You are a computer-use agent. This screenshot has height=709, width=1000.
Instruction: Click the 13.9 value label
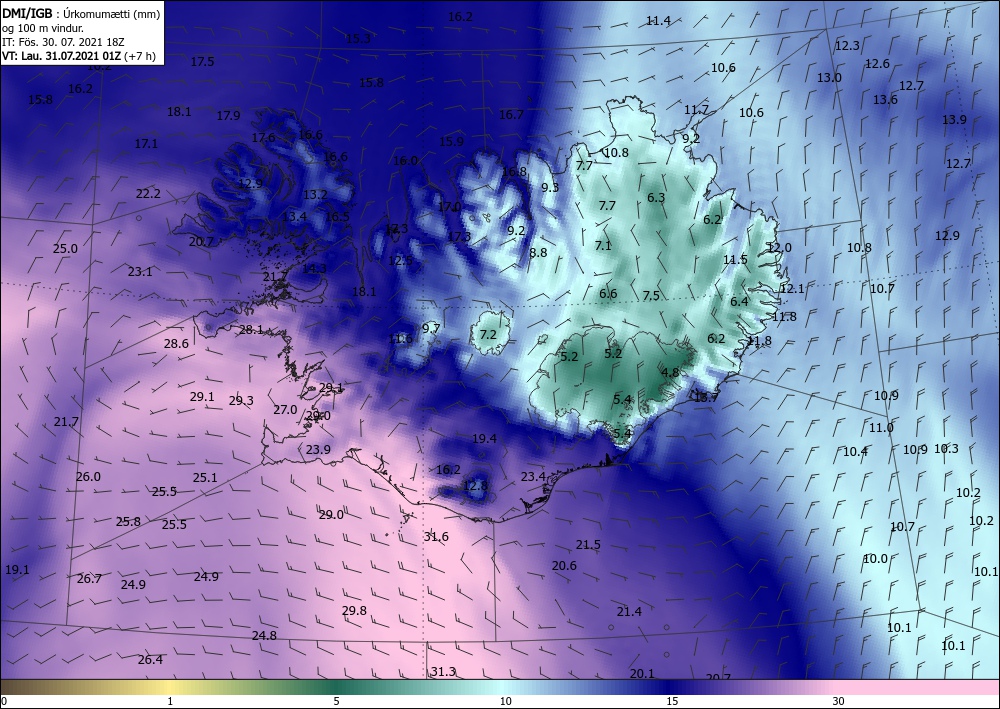954,120
